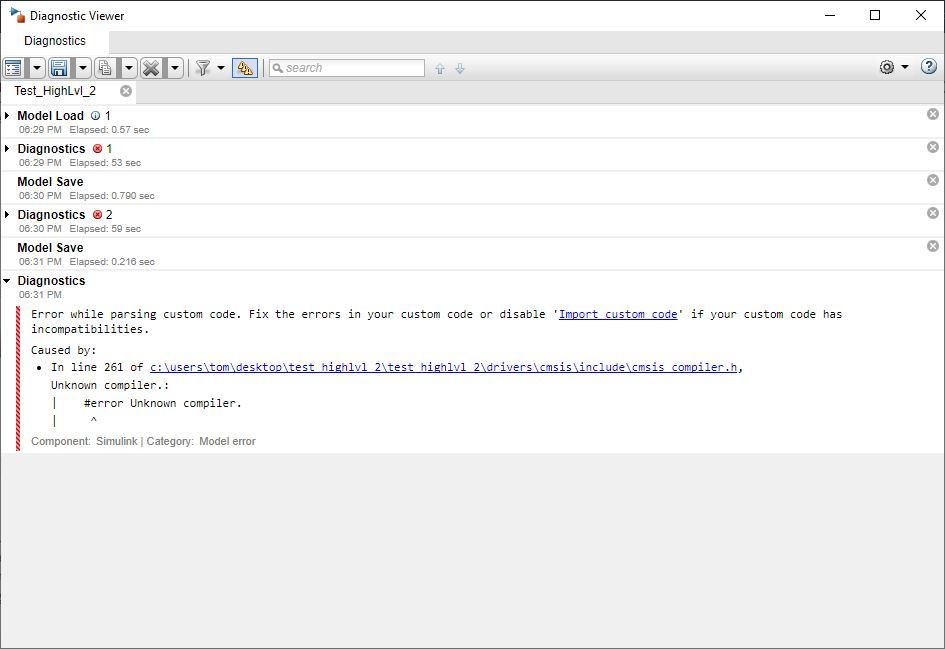945x649 pixels.
Task: Open dropdown arrow beside the save icon
Action: [x=83, y=68]
